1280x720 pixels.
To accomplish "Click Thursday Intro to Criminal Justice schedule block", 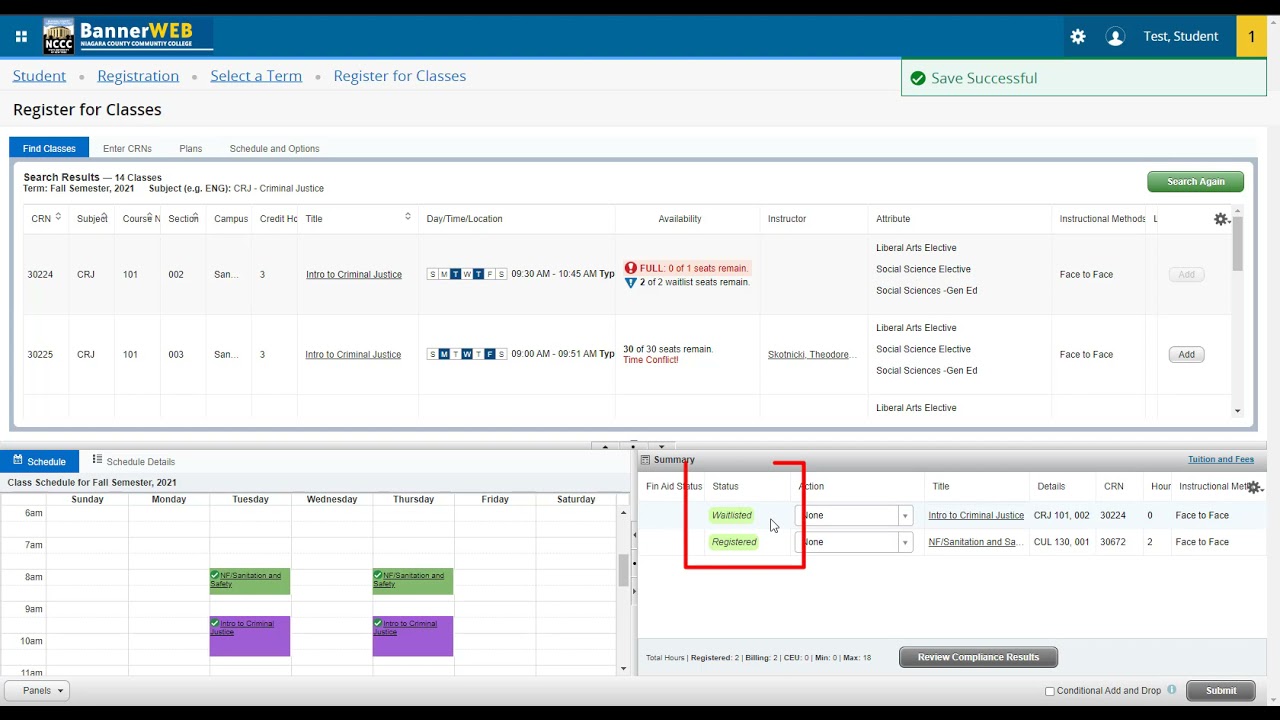I will point(413,636).
